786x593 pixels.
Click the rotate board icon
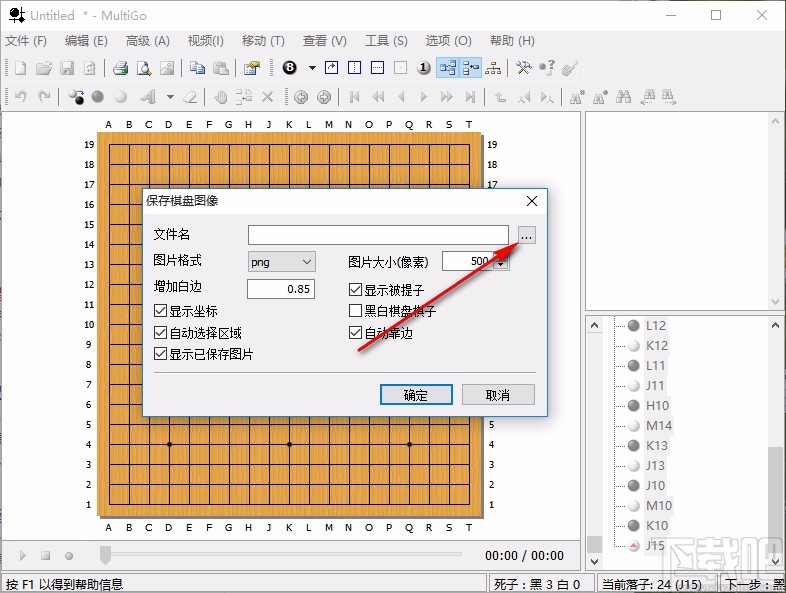[x=331, y=67]
